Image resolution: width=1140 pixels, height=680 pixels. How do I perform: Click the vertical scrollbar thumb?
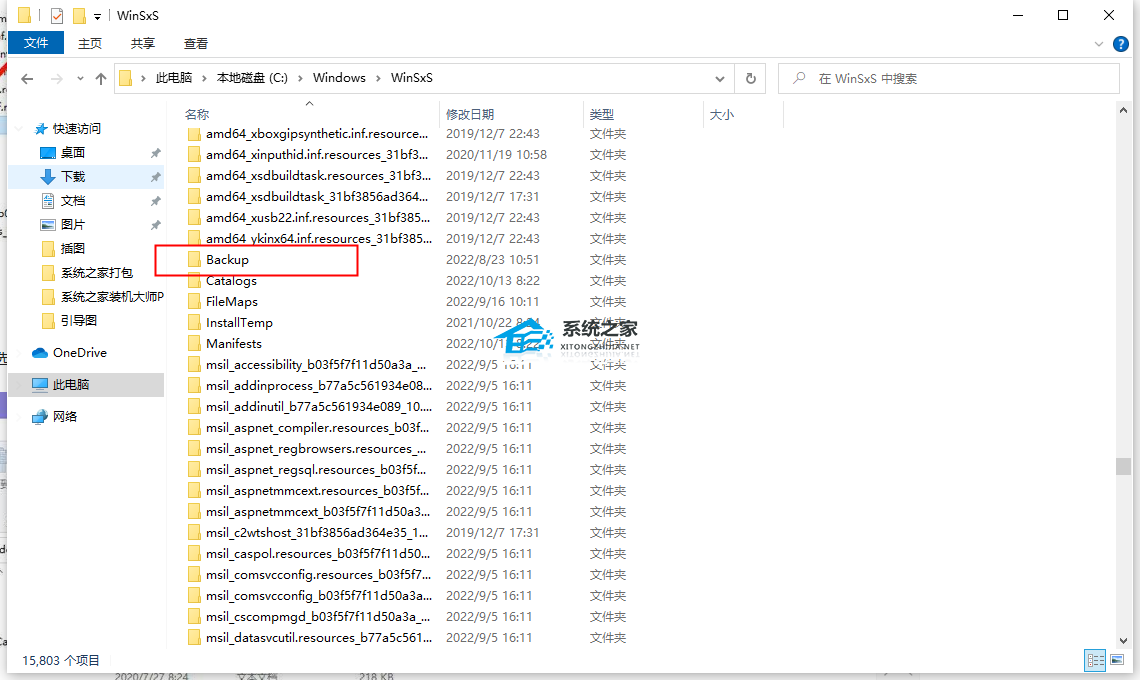(x=1123, y=466)
